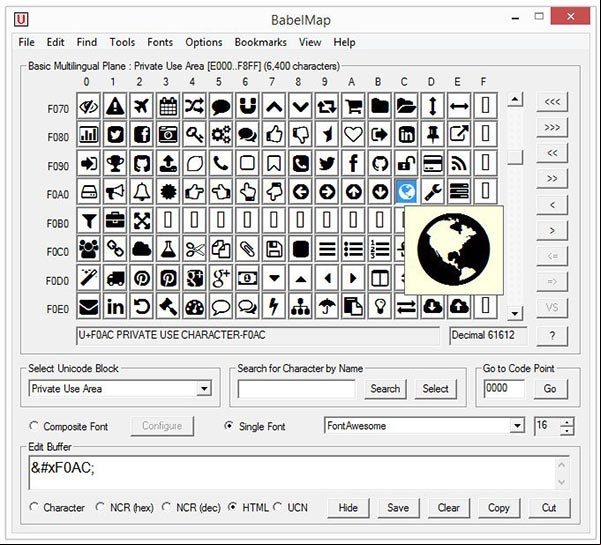Select the floppy disk save glyph
601x545 pixels.
click(x=274, y=249)
